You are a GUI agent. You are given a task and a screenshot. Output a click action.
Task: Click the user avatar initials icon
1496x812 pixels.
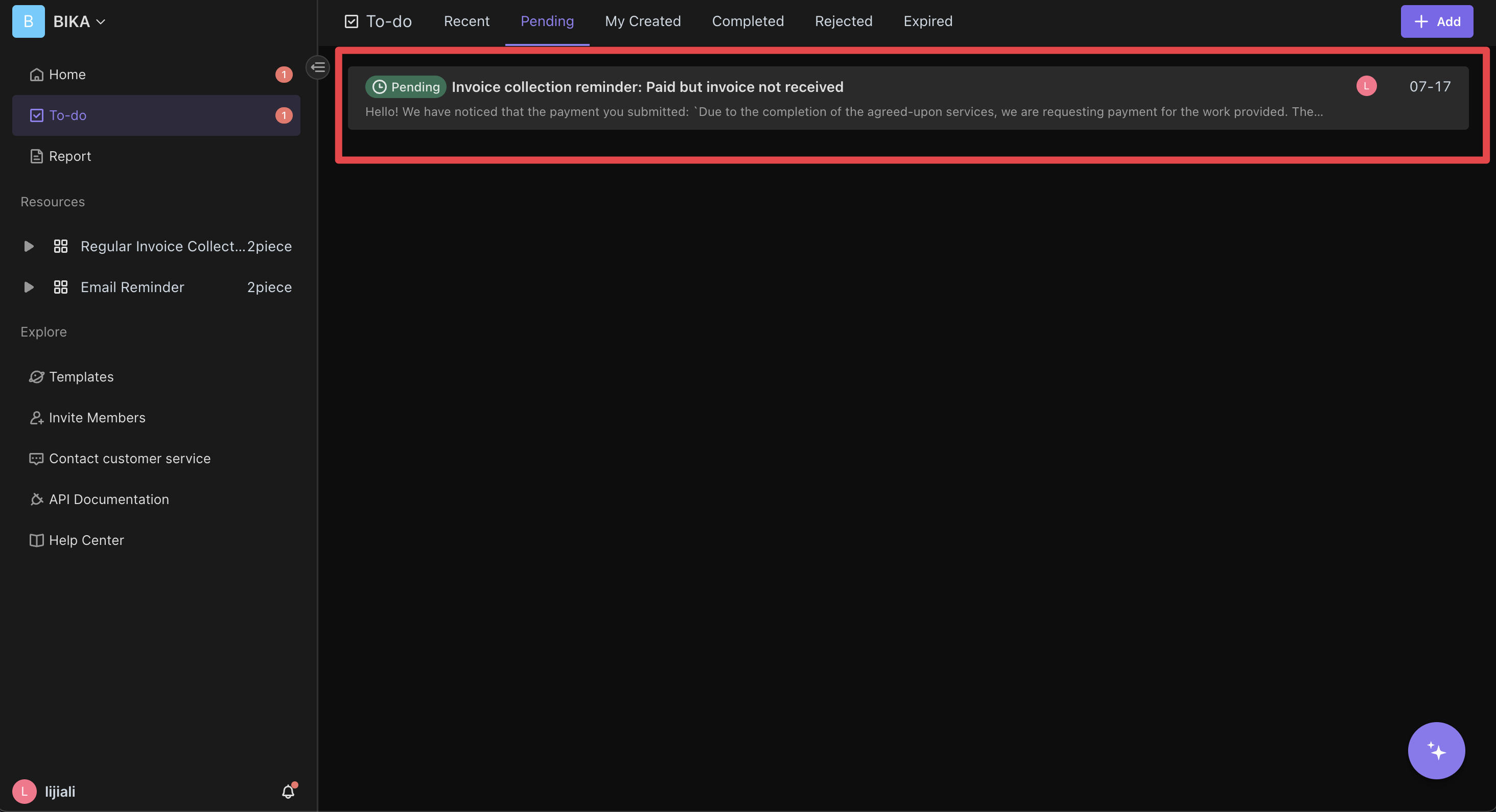(24, 790)
